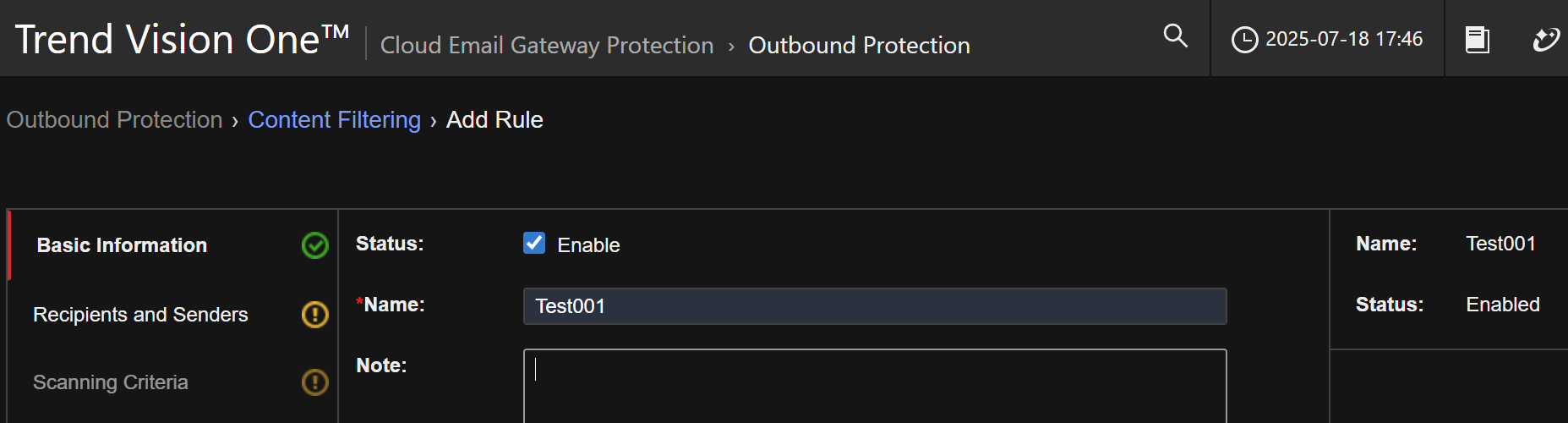Image resolution: width=1568 pixels, height=423 pixels.
Task: Focus the Note text area
Action: tap(874, 386)
